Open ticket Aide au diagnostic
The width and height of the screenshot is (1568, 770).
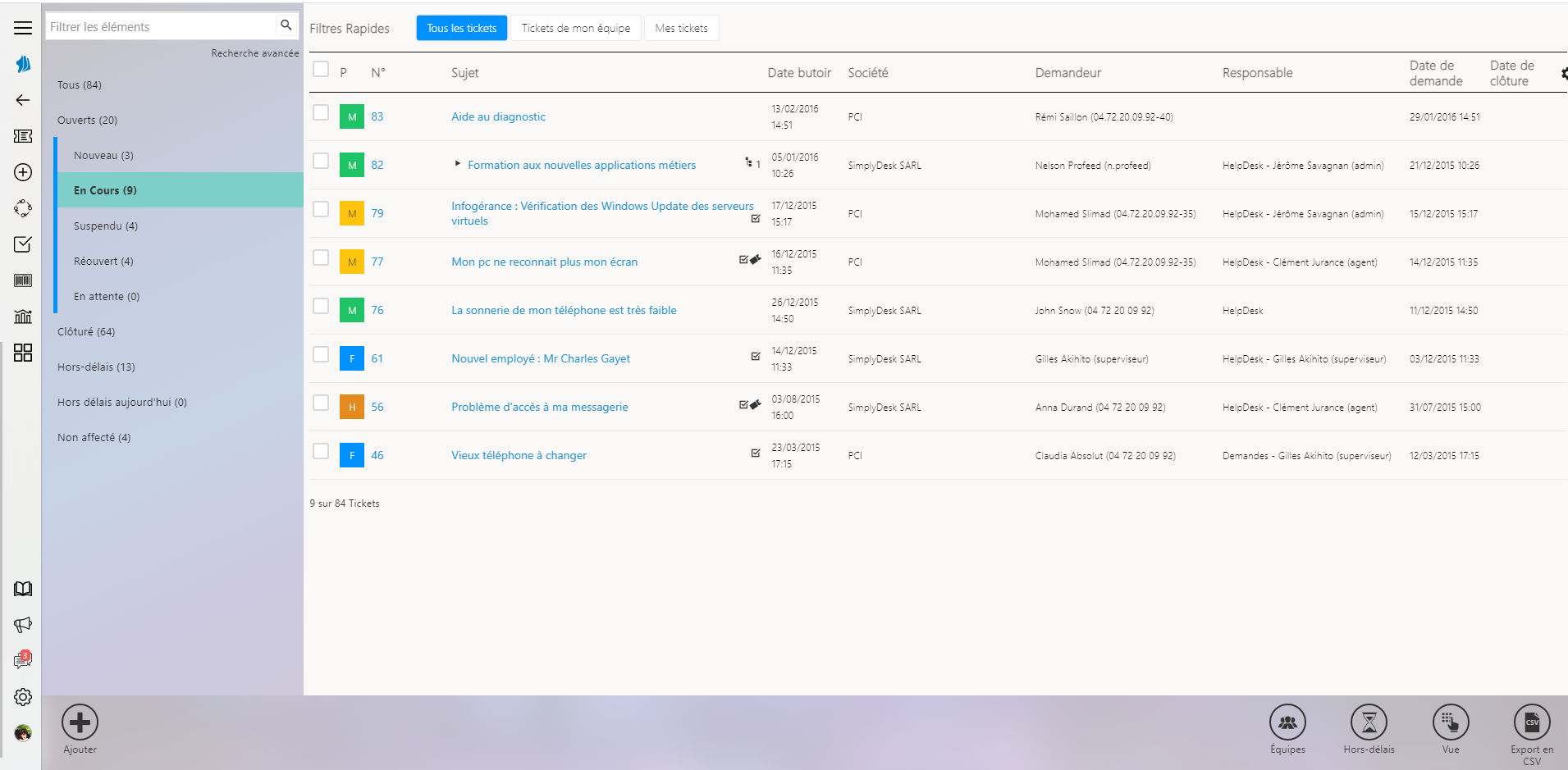498,116
